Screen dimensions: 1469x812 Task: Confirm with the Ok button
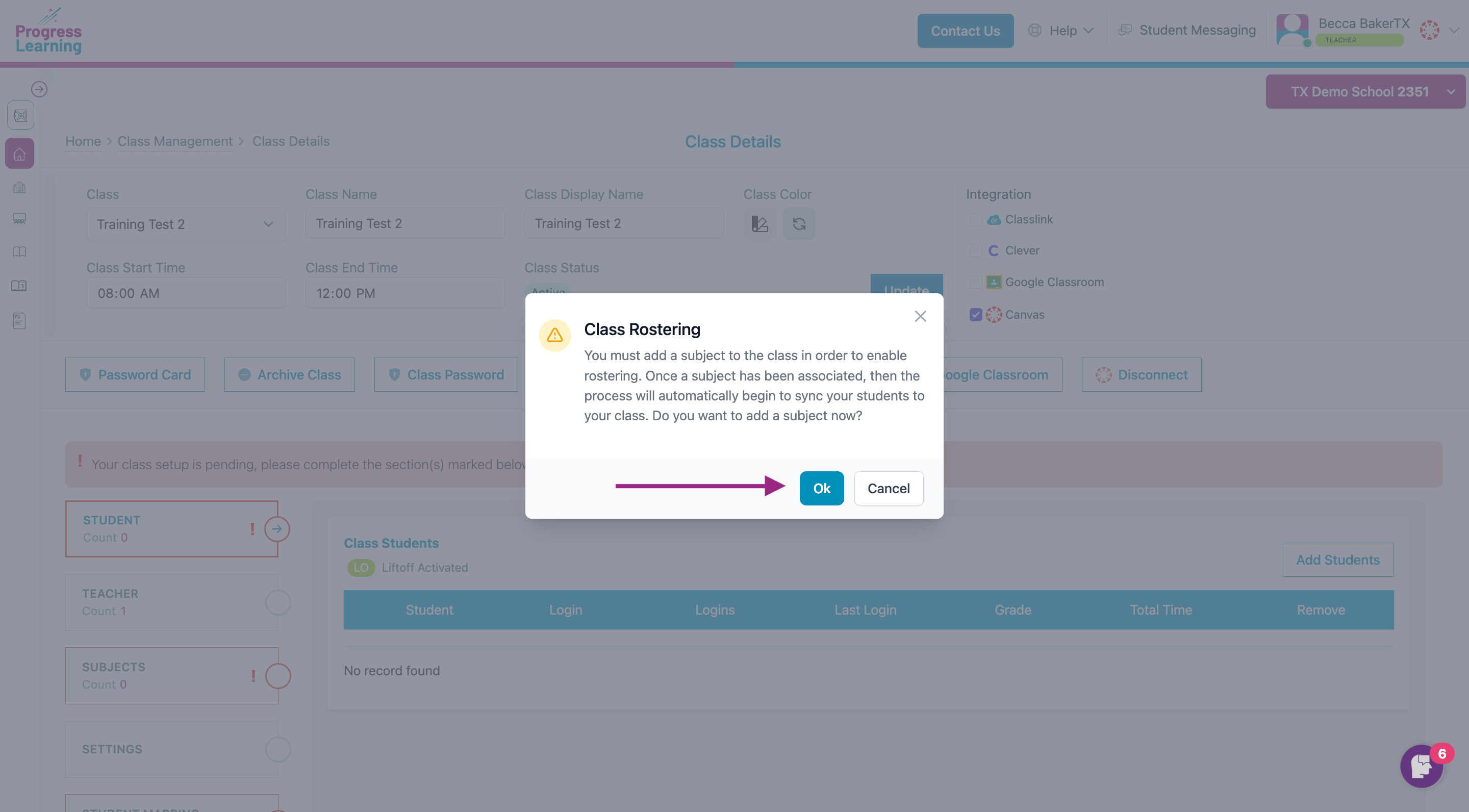tap(821, 488)
